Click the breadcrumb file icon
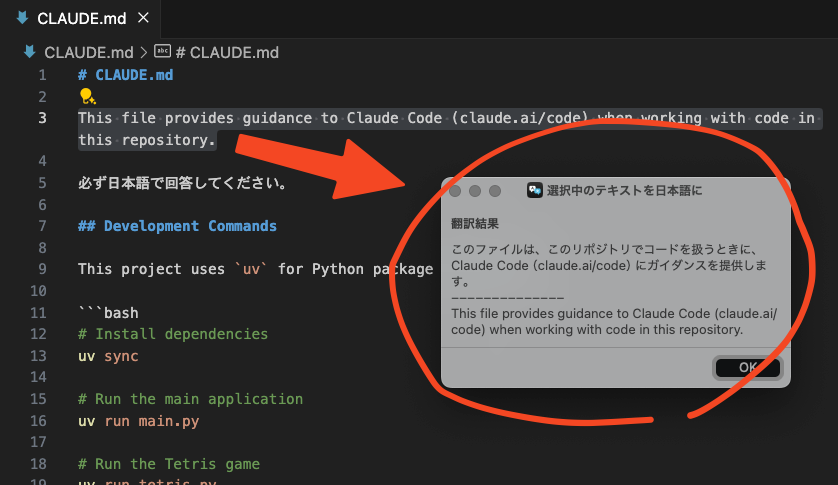Image resolution: width=838 pixels, height=485 pixels. click(x=30, y=52)
